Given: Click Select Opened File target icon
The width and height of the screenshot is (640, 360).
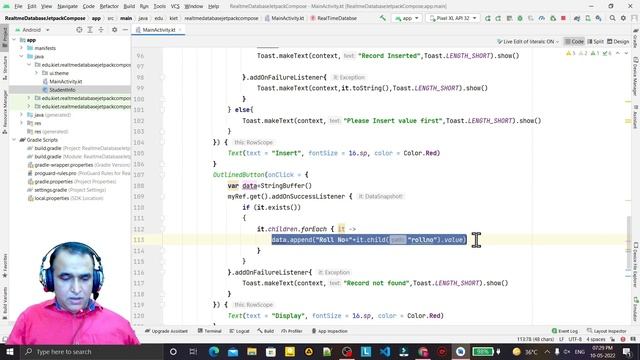Looking at the screenshot, I should (79, 30).
